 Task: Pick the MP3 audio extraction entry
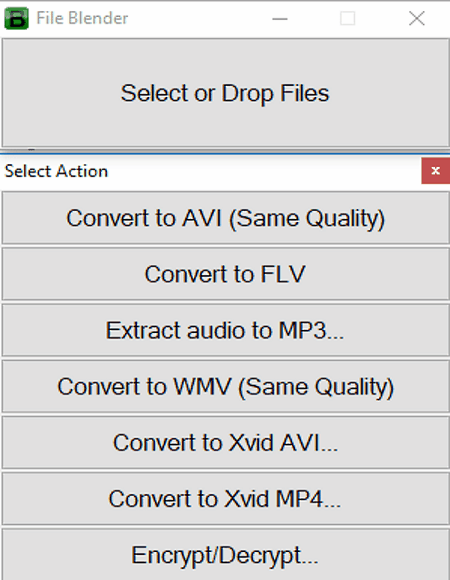pos(226,330)
